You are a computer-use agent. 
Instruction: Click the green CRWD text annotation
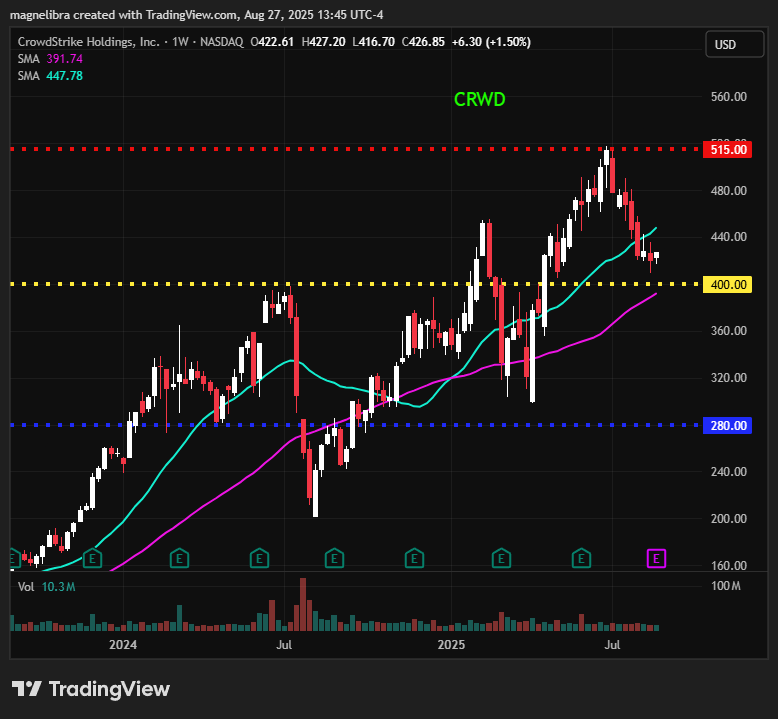[479, 100]
